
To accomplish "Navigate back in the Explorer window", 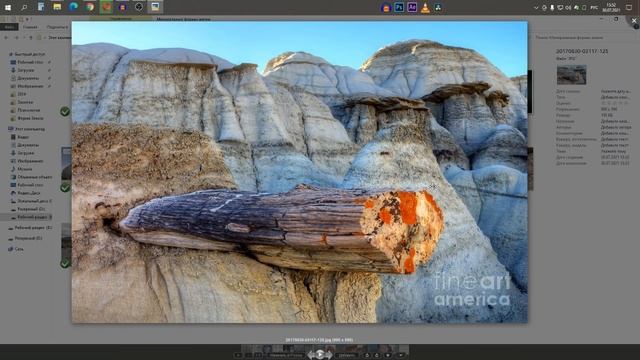I will click(6, 37).
